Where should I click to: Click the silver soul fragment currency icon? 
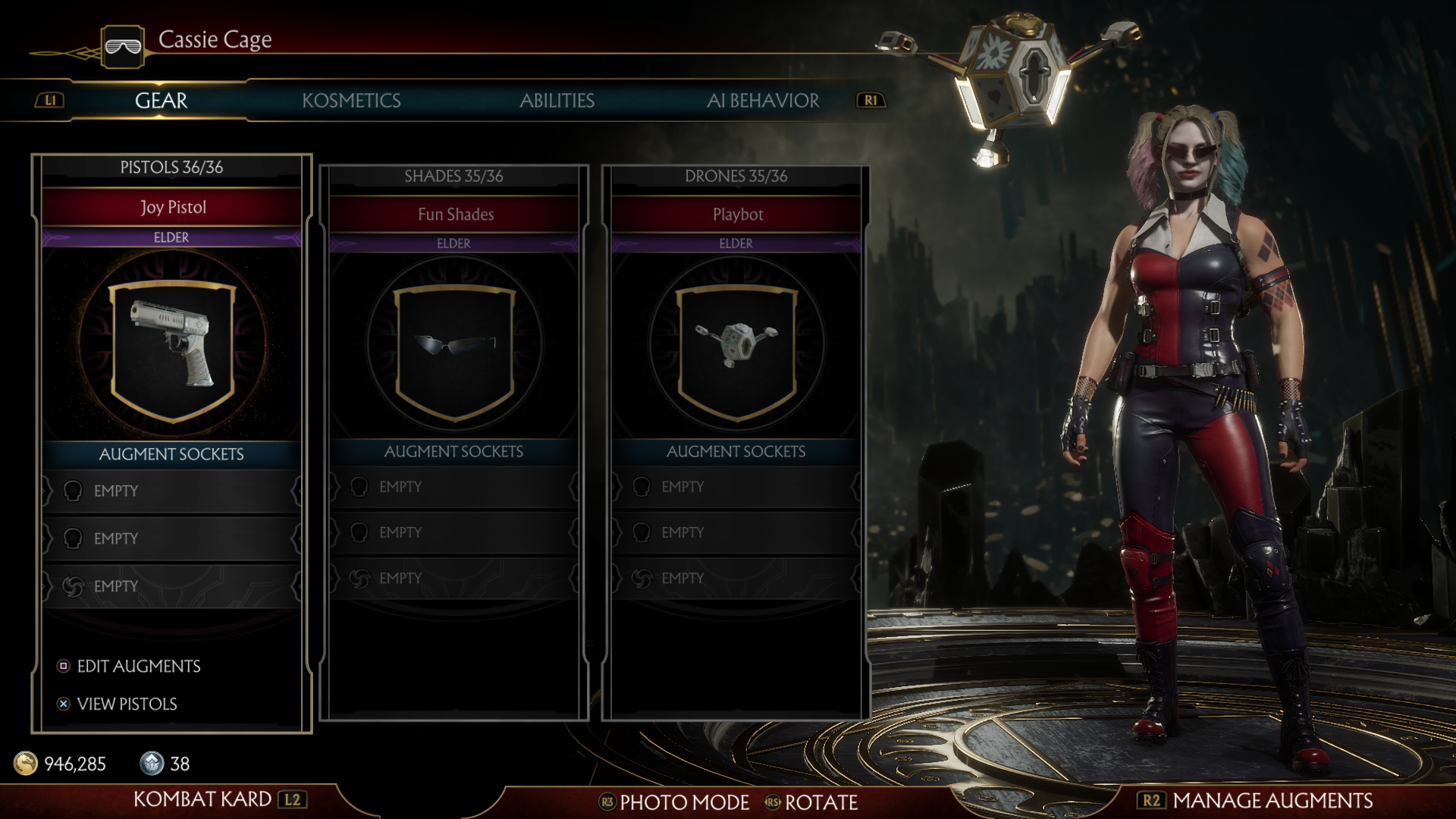[x=152, y=763]
